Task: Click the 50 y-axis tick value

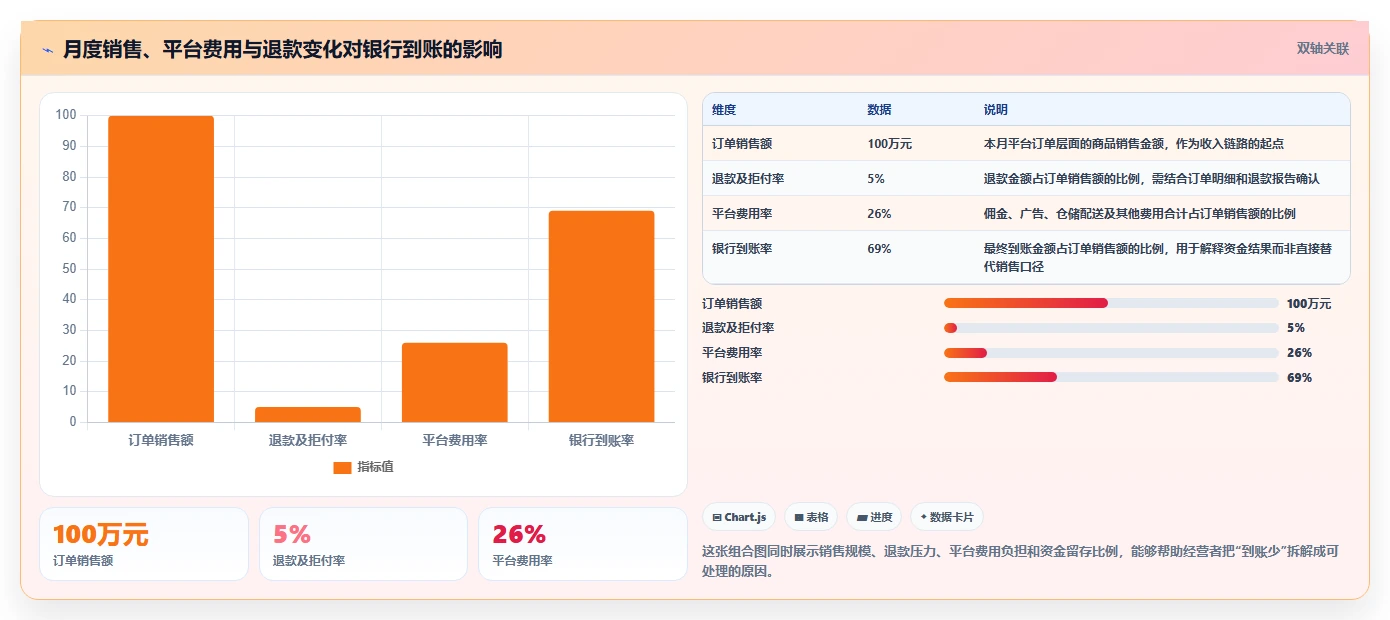Action: tap(69, 268)
